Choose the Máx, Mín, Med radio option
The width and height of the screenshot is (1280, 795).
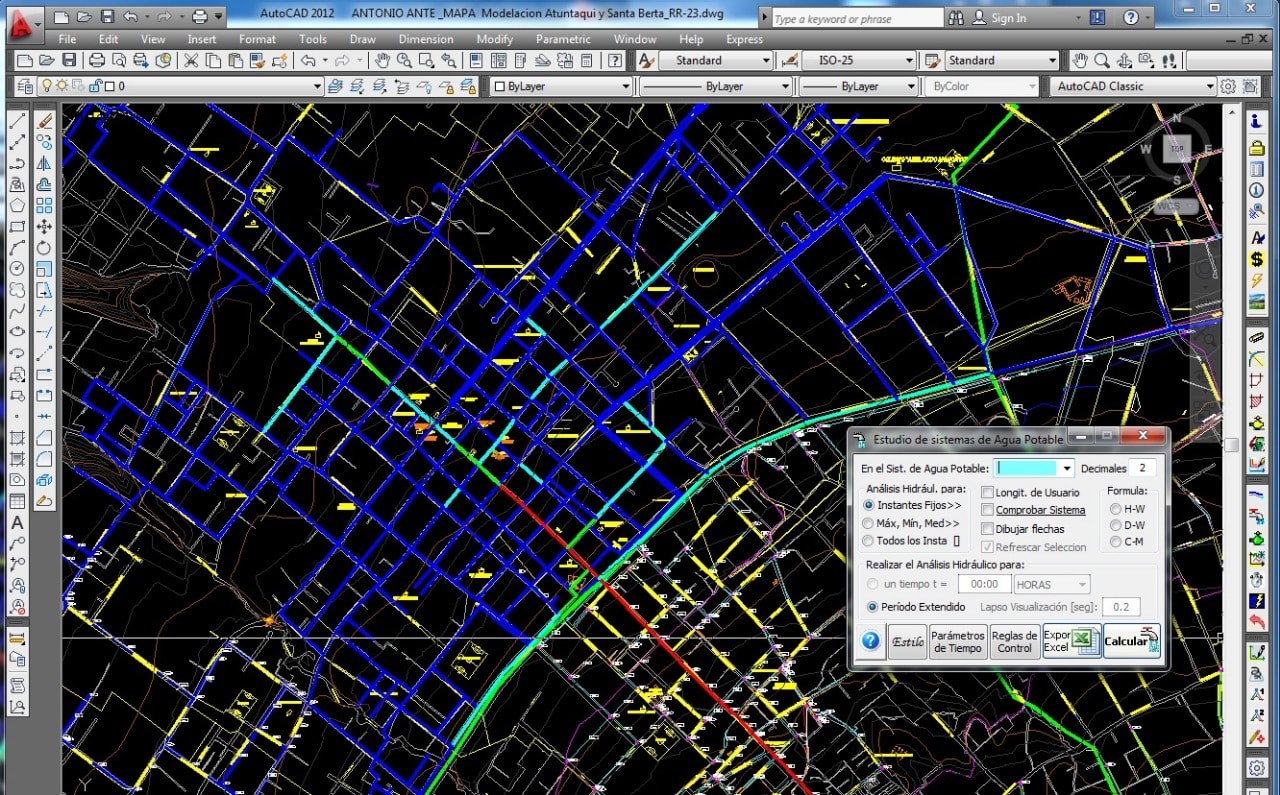point(868,523)
